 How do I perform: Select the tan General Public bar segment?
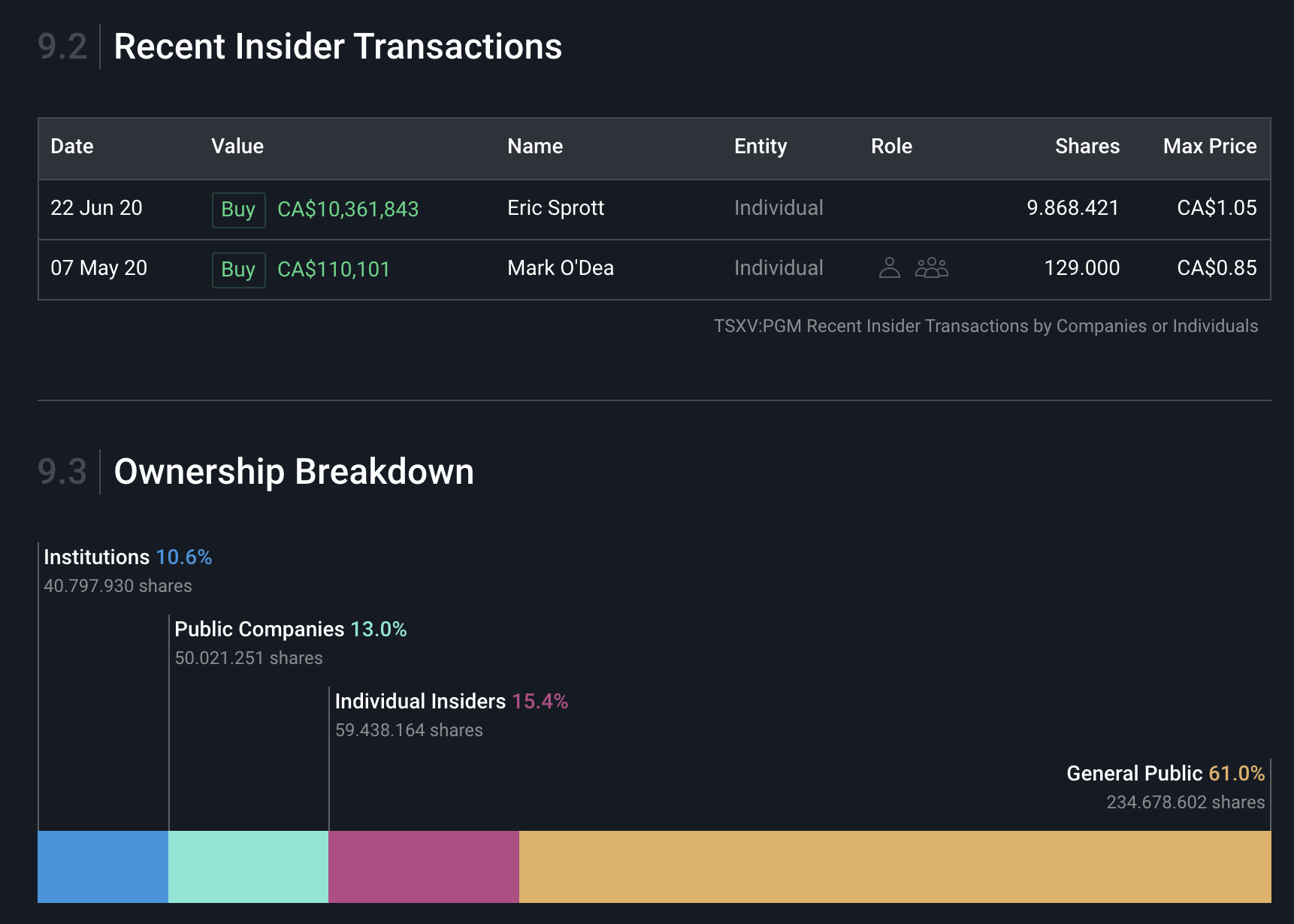point(894,866)
